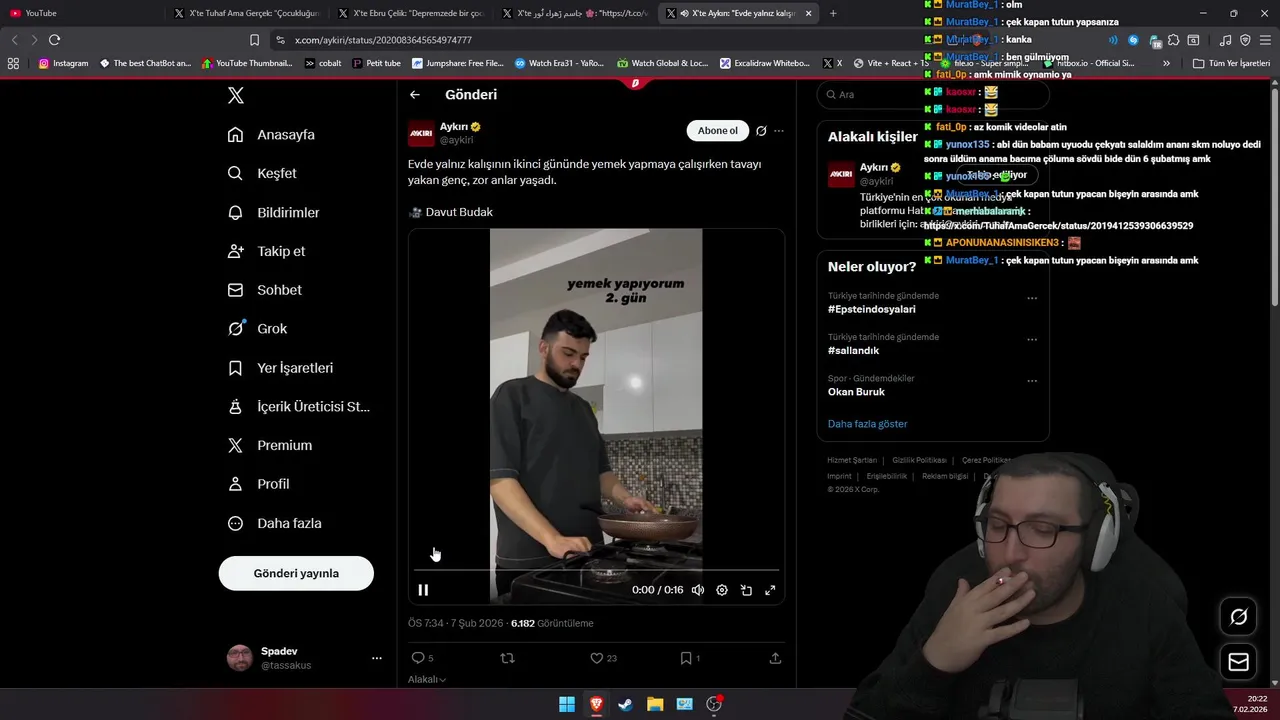The width and height of the screenshot is (1280, 720).
Task: Open options dots for #Epsteindosyalari trend
Action: (x=1032, y=298)
